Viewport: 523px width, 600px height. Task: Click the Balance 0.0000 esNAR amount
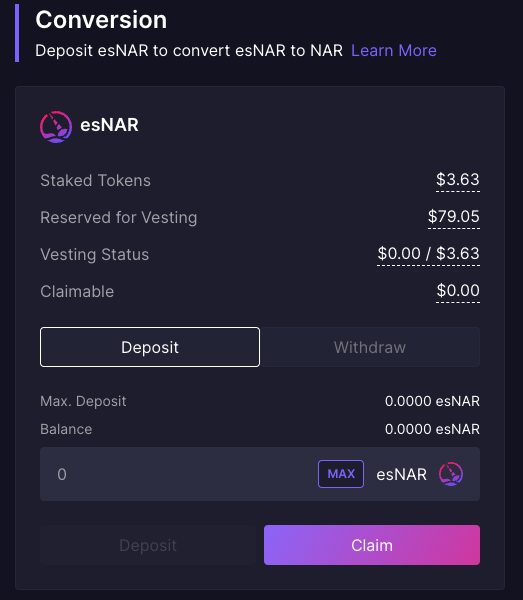point(432,429)
